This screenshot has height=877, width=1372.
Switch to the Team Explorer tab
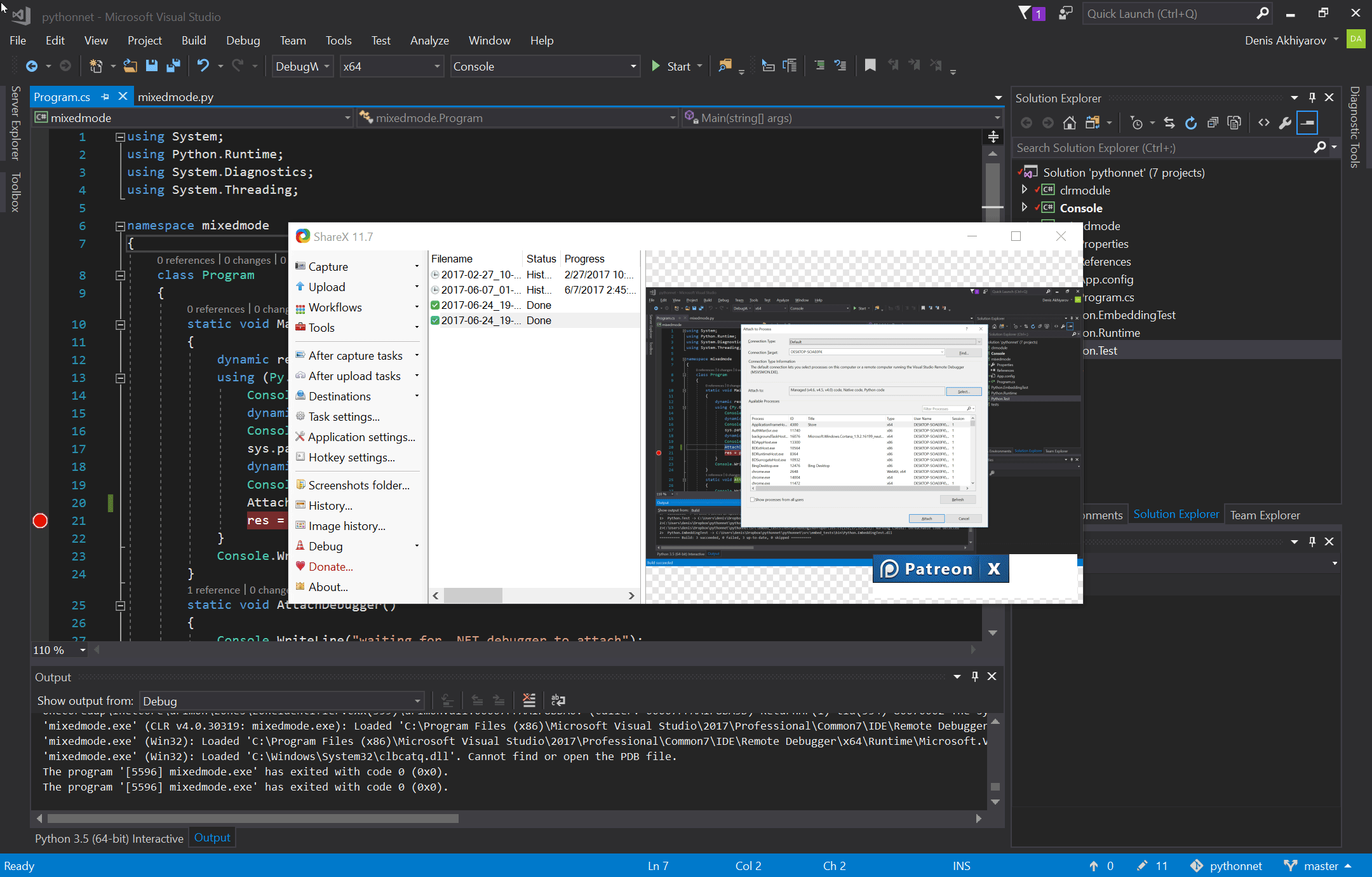pos(1265,515)
